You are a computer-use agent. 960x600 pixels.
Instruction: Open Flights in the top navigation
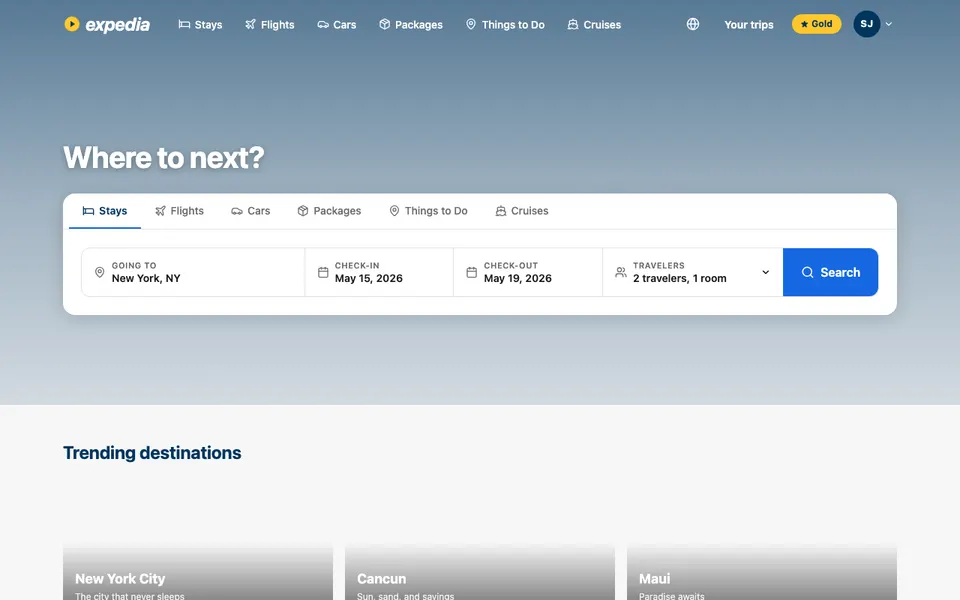point(269,24)
